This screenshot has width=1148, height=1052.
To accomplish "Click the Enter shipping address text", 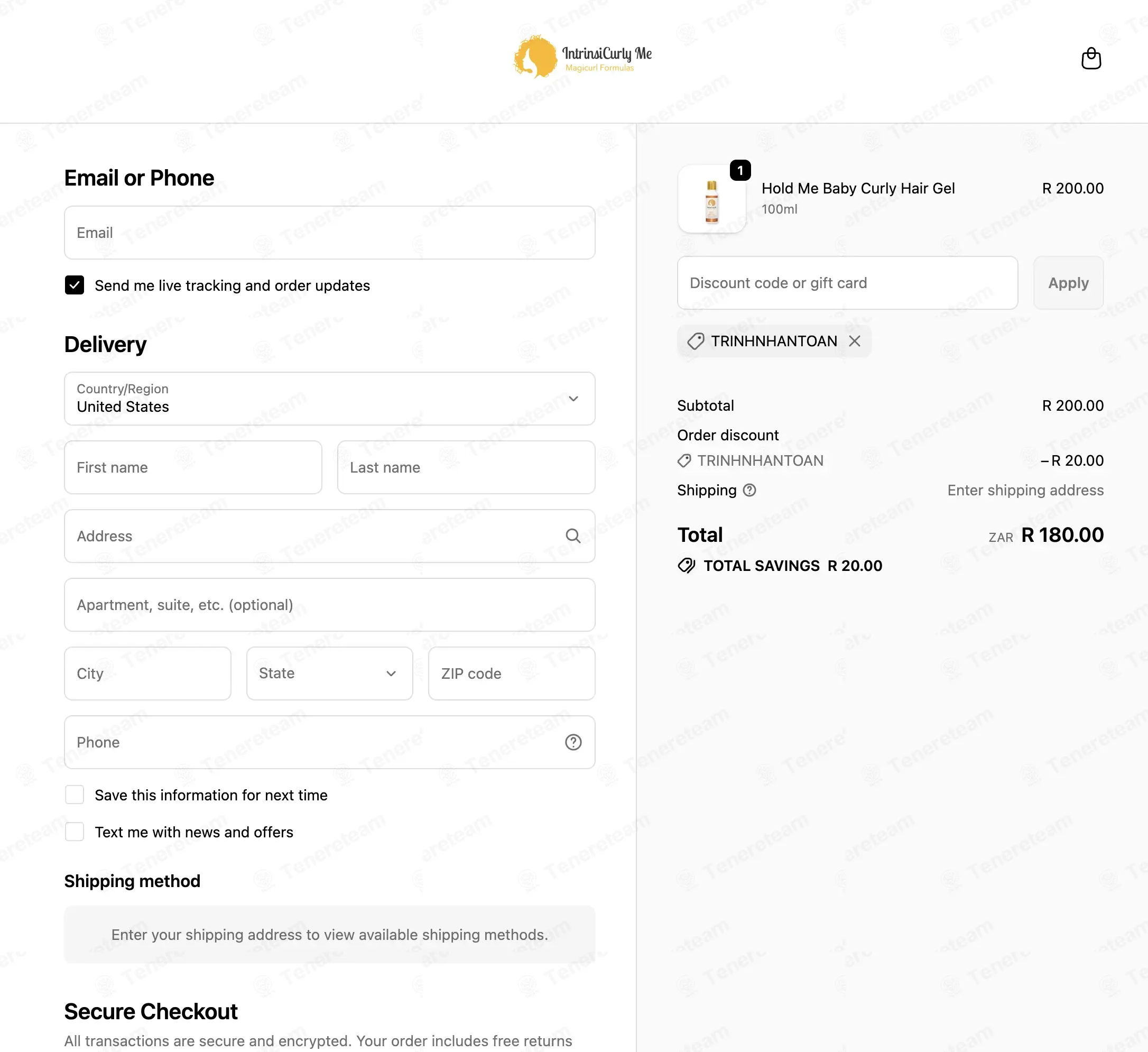I will pos(1025,490).
